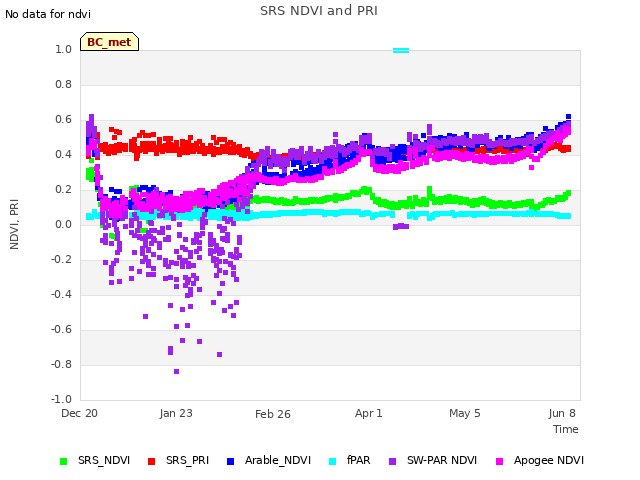The image size is (640, 480).
Task: Click the red SRS_PRI legend swatch
Action: click(151, 461)
